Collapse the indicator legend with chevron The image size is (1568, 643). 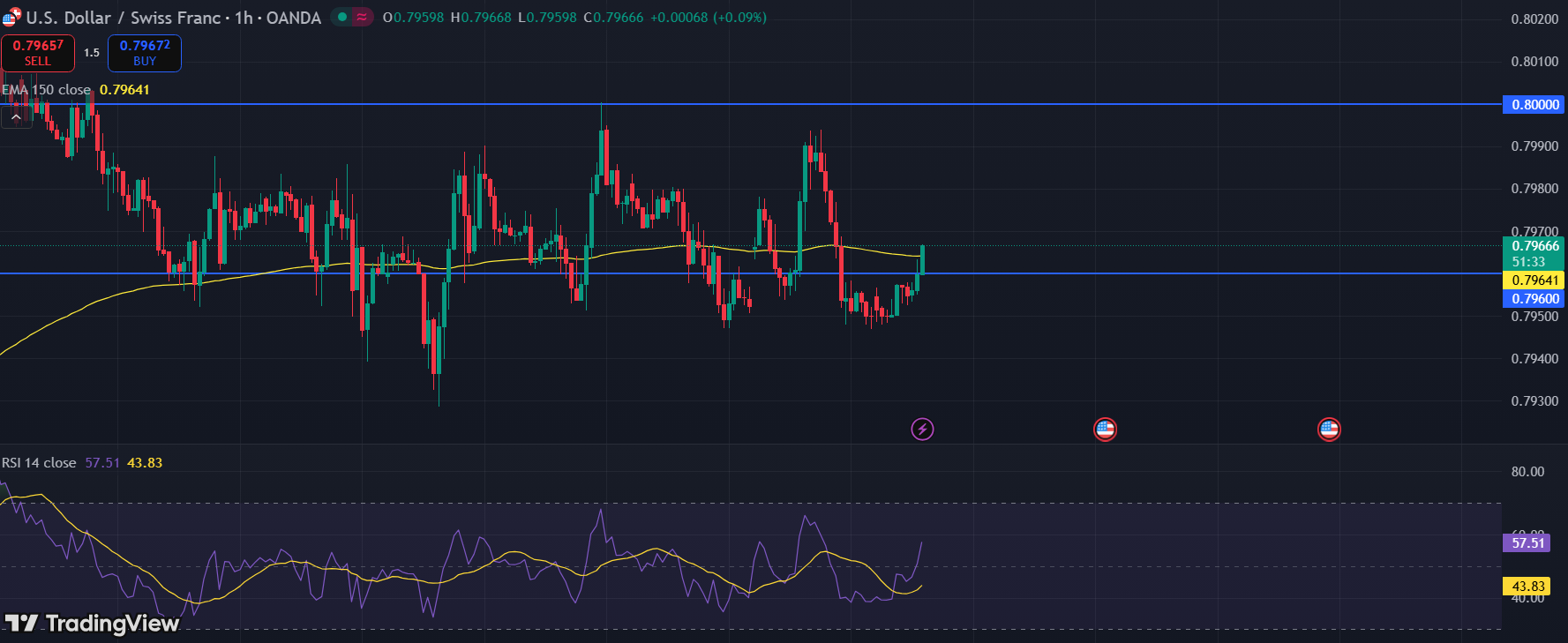16,116
